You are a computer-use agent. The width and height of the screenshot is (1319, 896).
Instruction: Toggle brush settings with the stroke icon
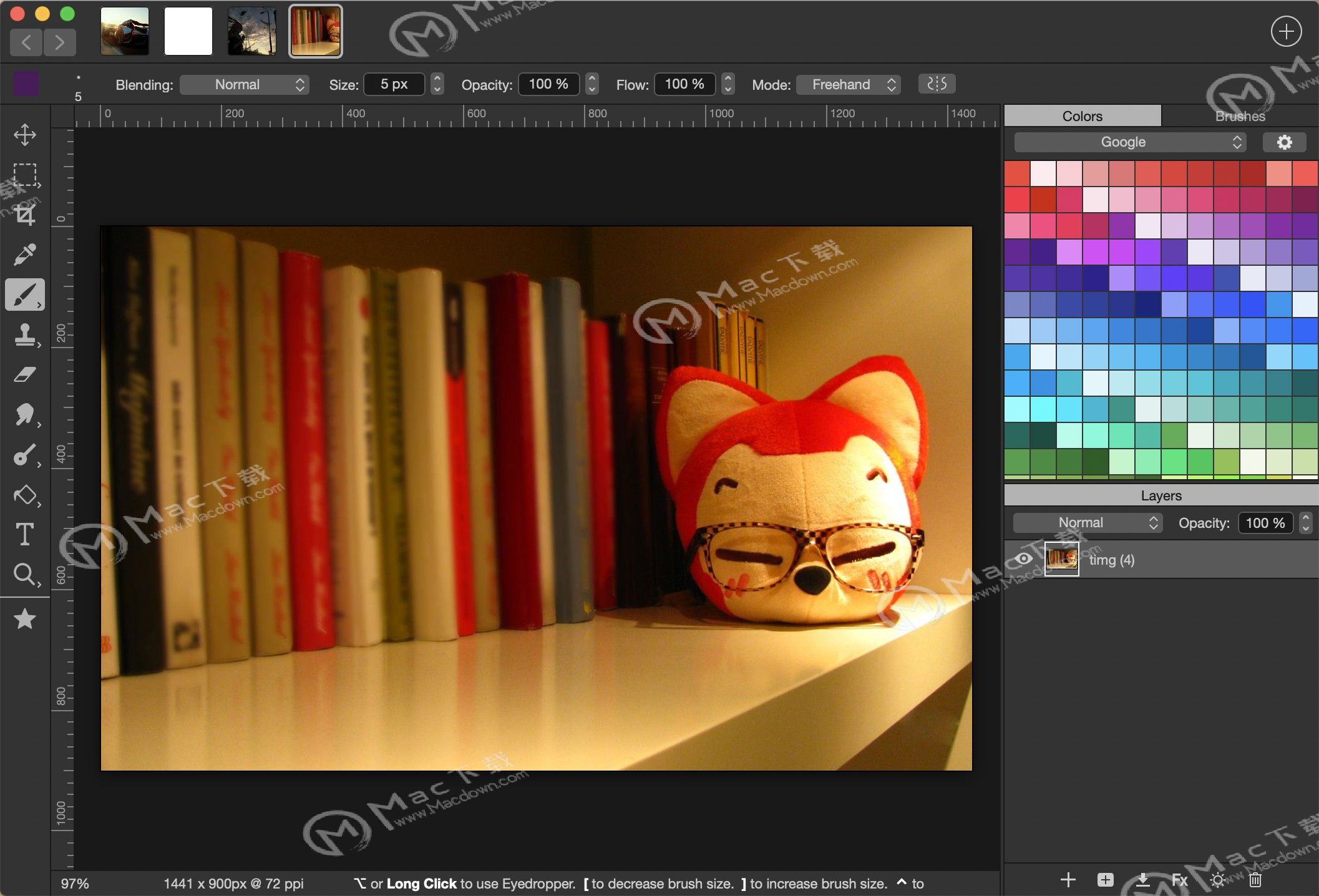point(937,84)
